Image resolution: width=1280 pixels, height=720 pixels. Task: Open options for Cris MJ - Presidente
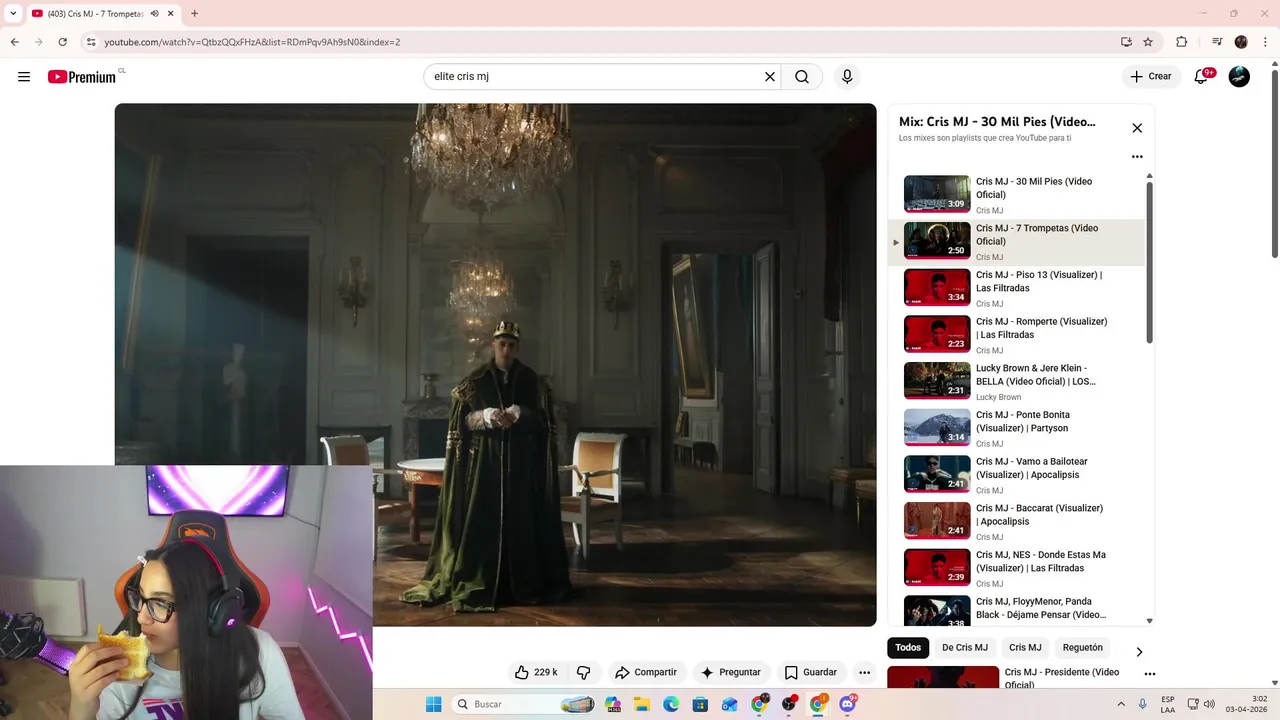pyautogui.click(x=1150, y=674)
